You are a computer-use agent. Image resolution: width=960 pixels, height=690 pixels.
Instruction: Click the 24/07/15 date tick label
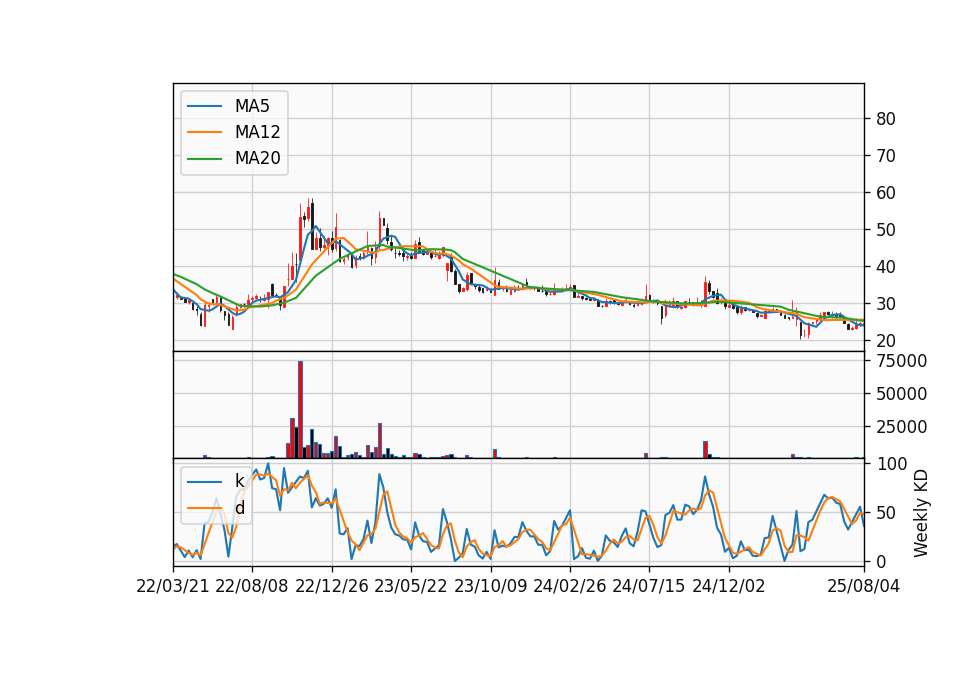coord(648,586)
